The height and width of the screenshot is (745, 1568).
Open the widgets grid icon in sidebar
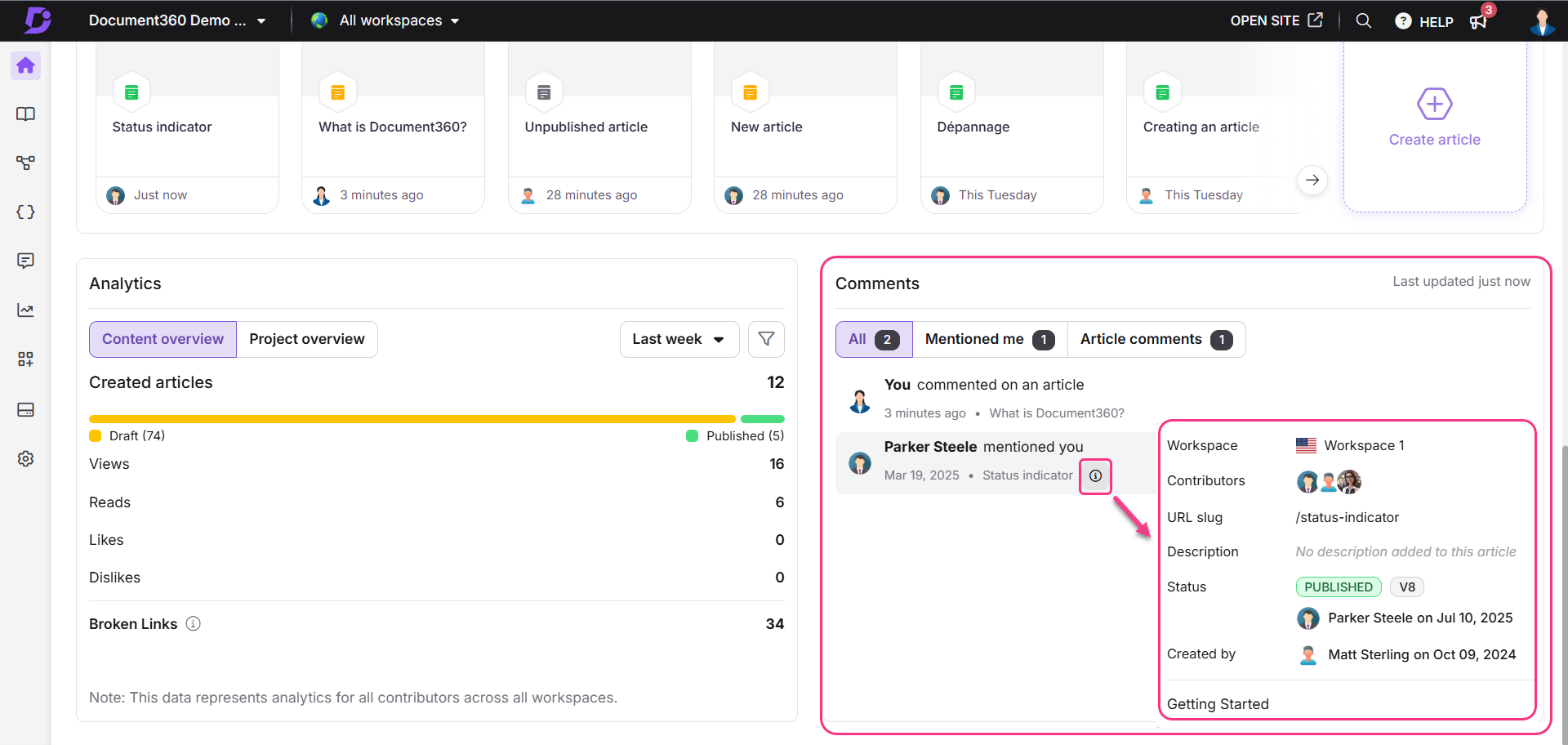pyautogui.click(x=25, y=359)
